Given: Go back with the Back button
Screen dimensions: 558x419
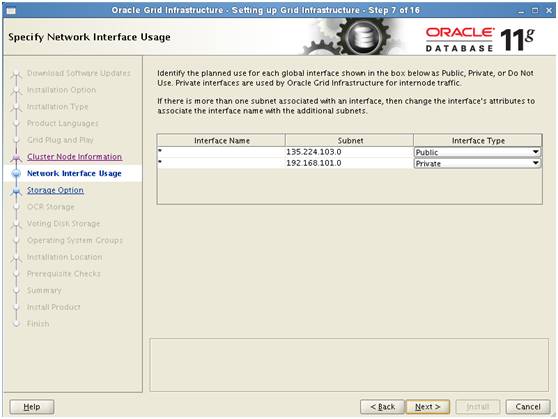Looking at the screenshot, I should (383, 407).
